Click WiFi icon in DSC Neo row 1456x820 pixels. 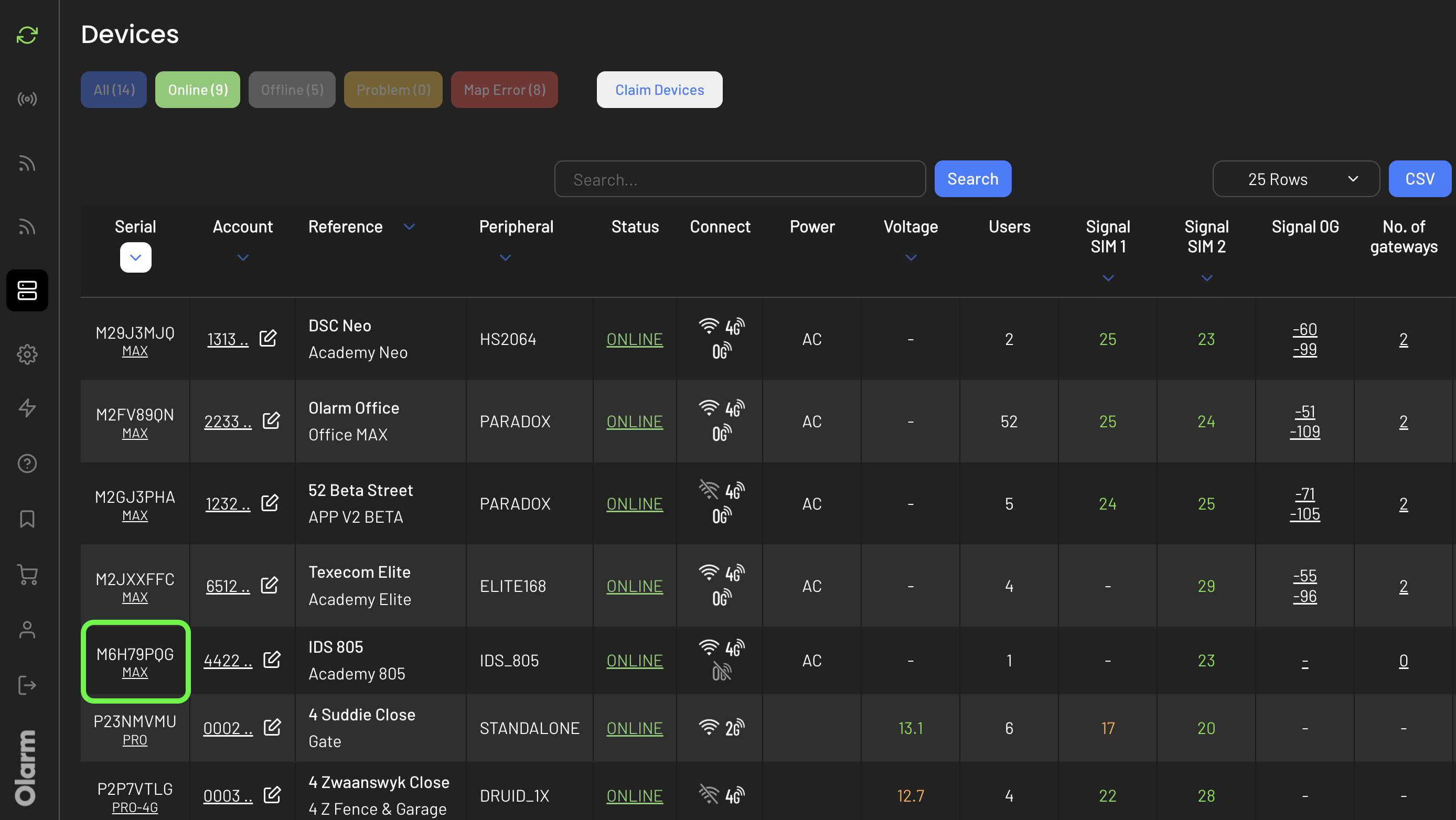pyautogui.click(x=708, y=326)
